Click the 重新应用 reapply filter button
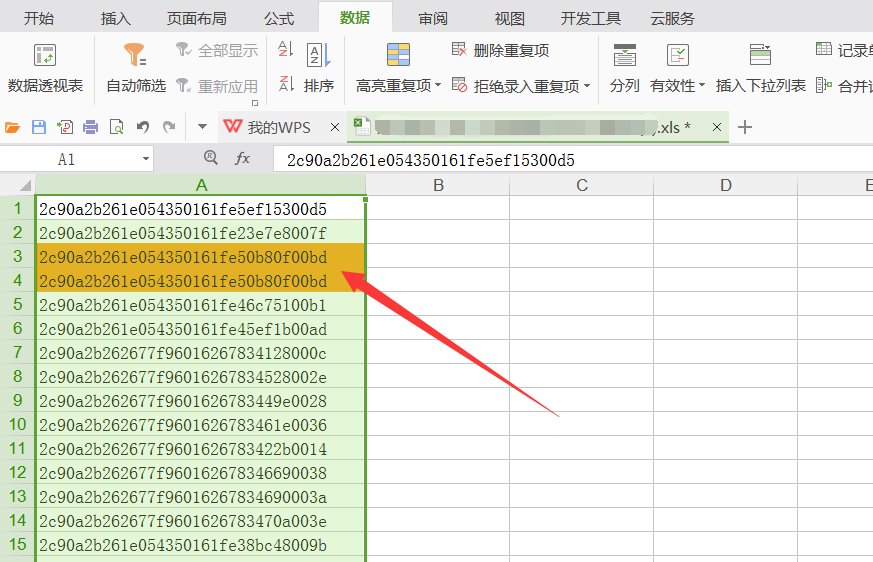Image resolution: width=873 pixels, height=562 pixels. (217, 86)
